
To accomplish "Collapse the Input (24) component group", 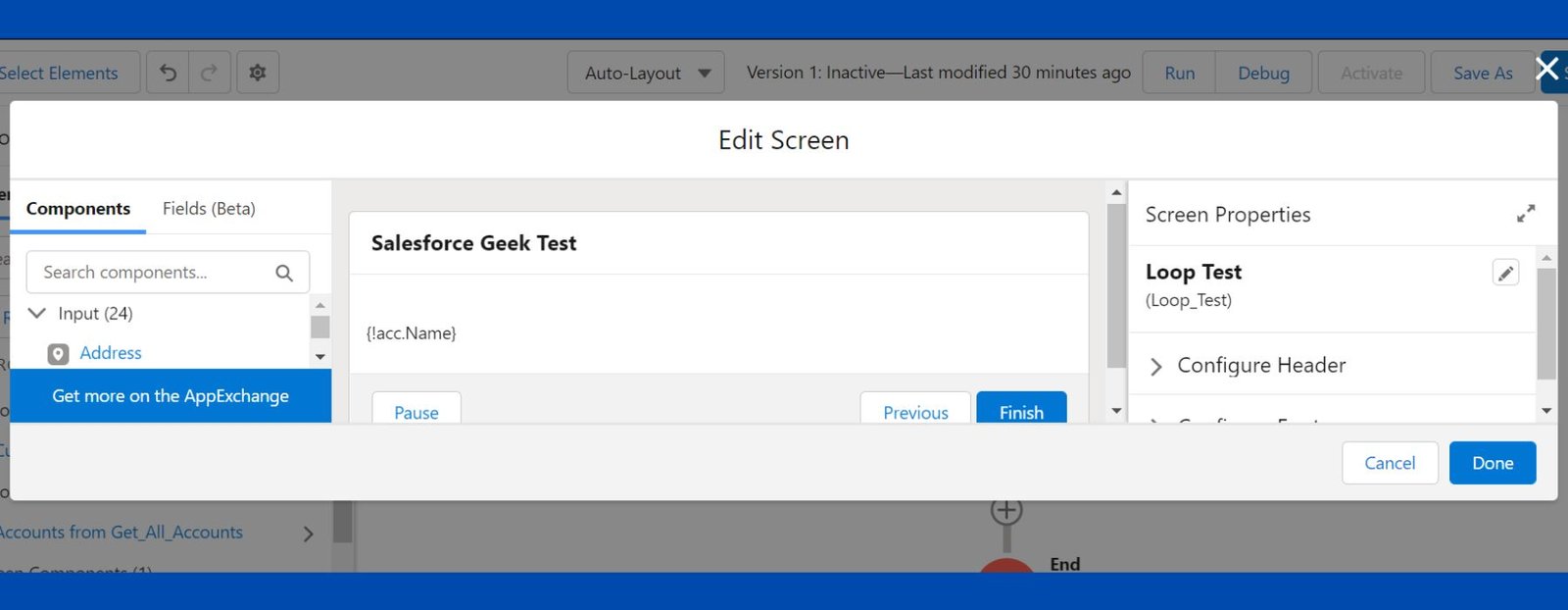I will point(37,314).
